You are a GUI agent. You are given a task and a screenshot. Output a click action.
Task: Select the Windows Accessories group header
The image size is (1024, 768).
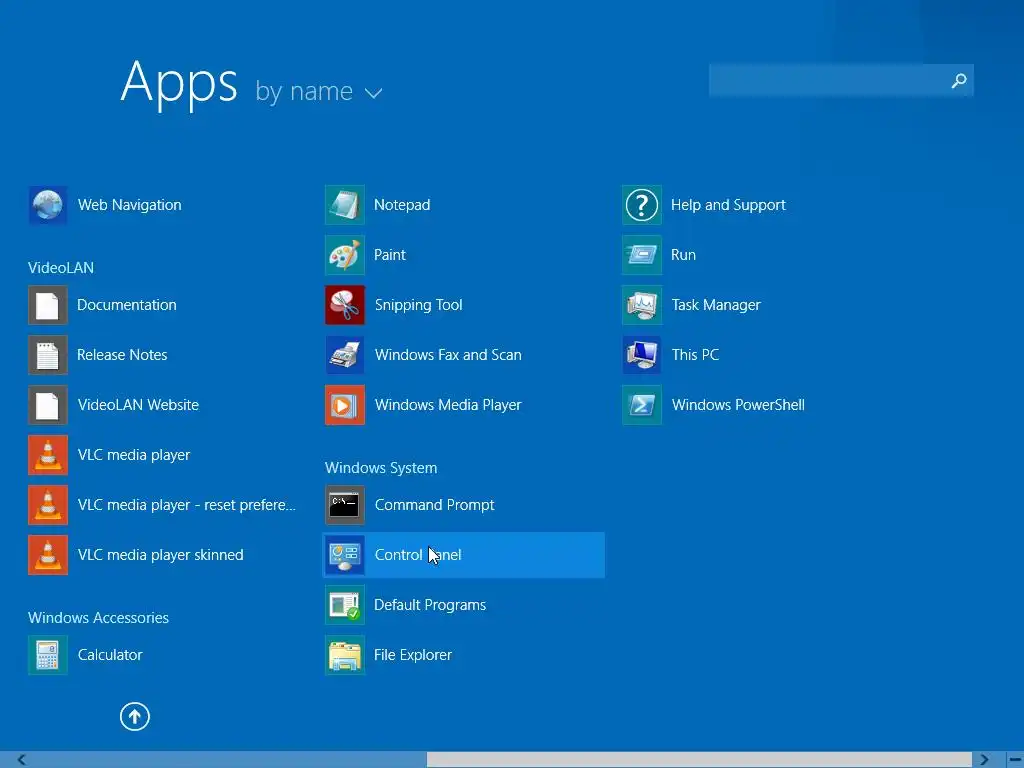(98, 618)
